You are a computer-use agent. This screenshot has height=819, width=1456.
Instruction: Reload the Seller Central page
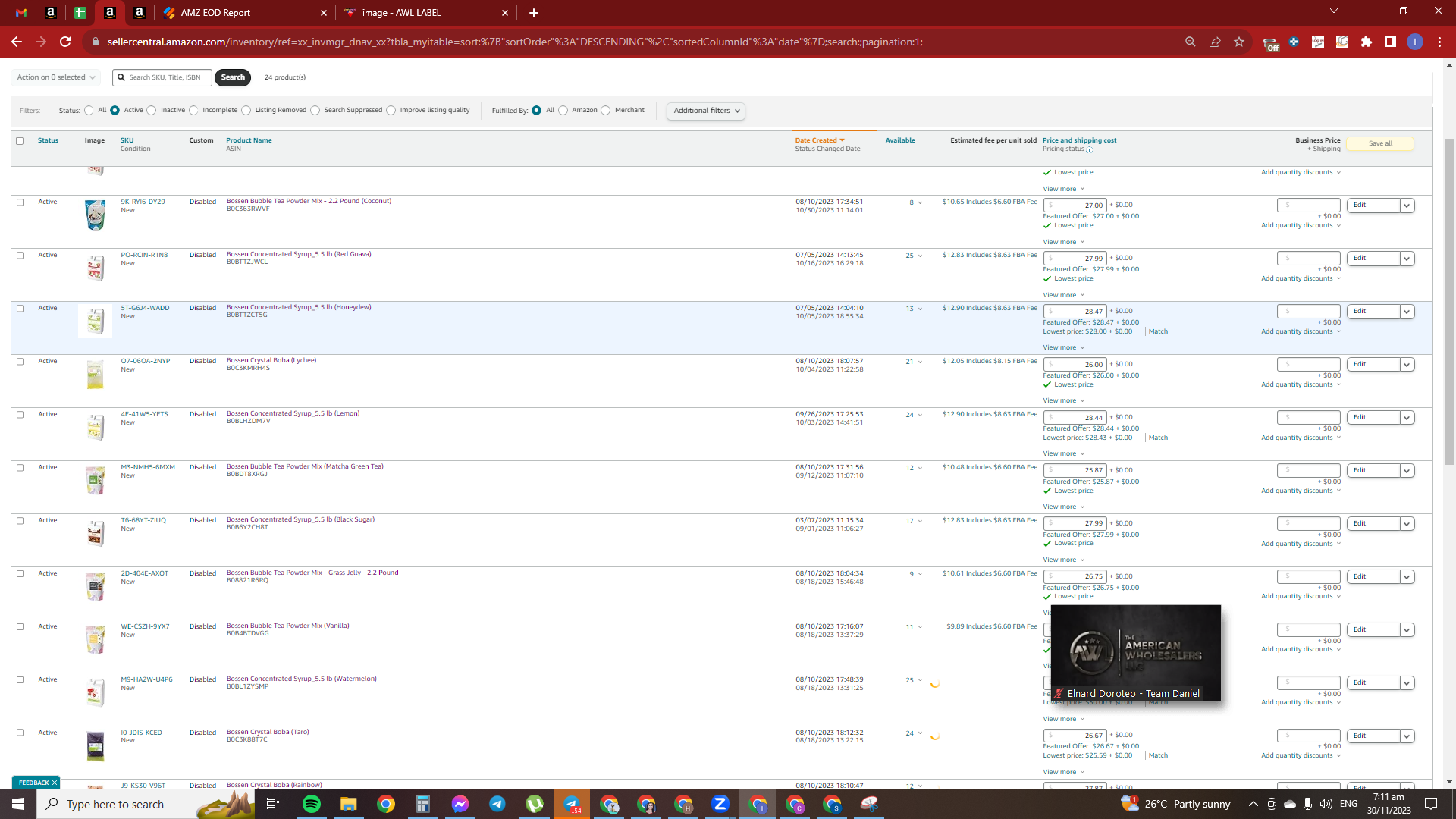point(65,42)
